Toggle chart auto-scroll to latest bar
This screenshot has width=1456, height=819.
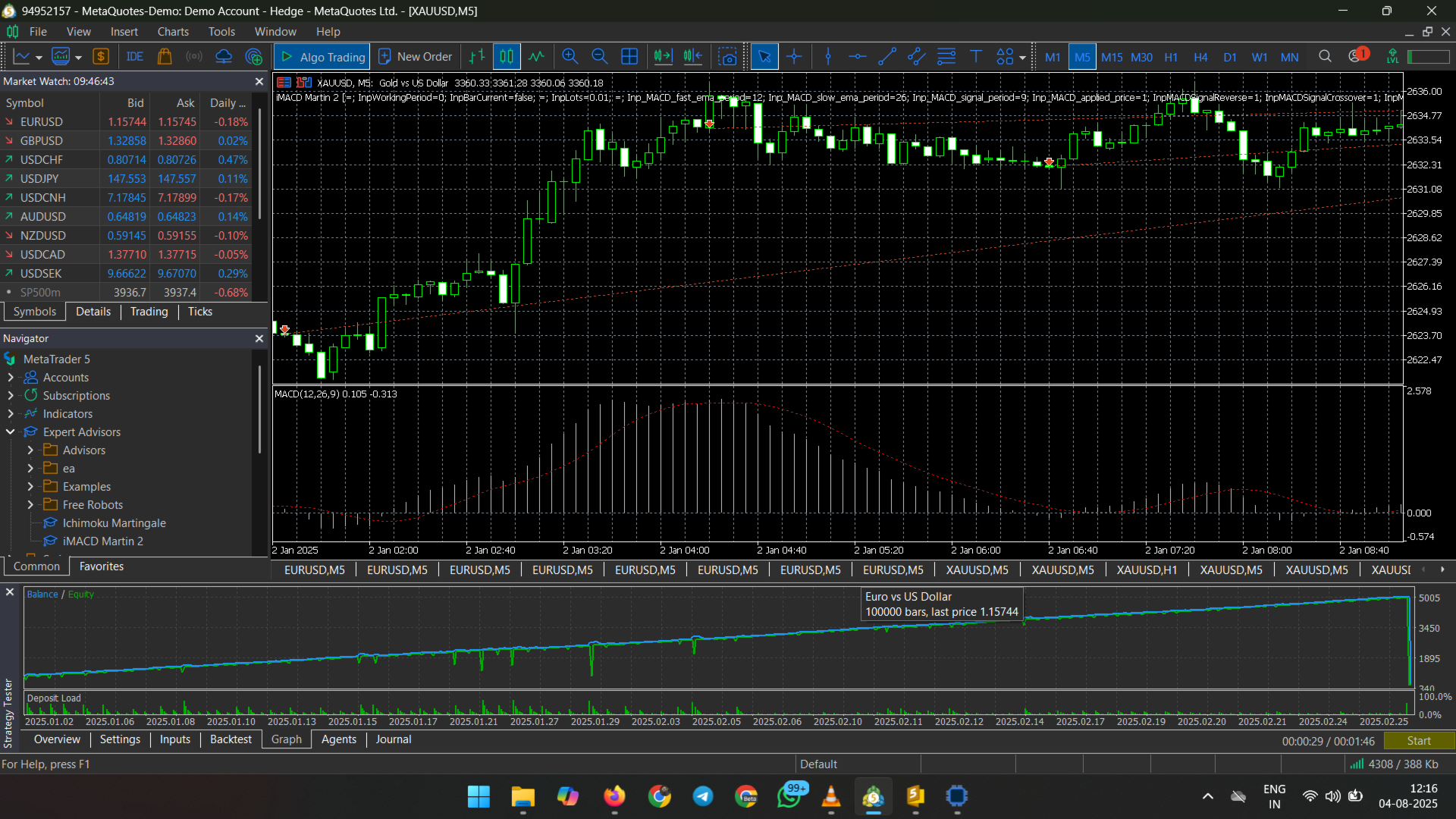(x=663, y=57)
